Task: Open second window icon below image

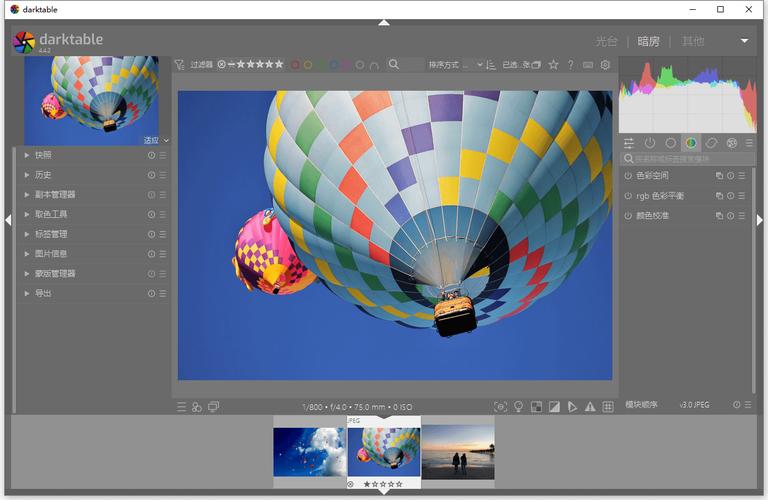Action: pos(214,407)
